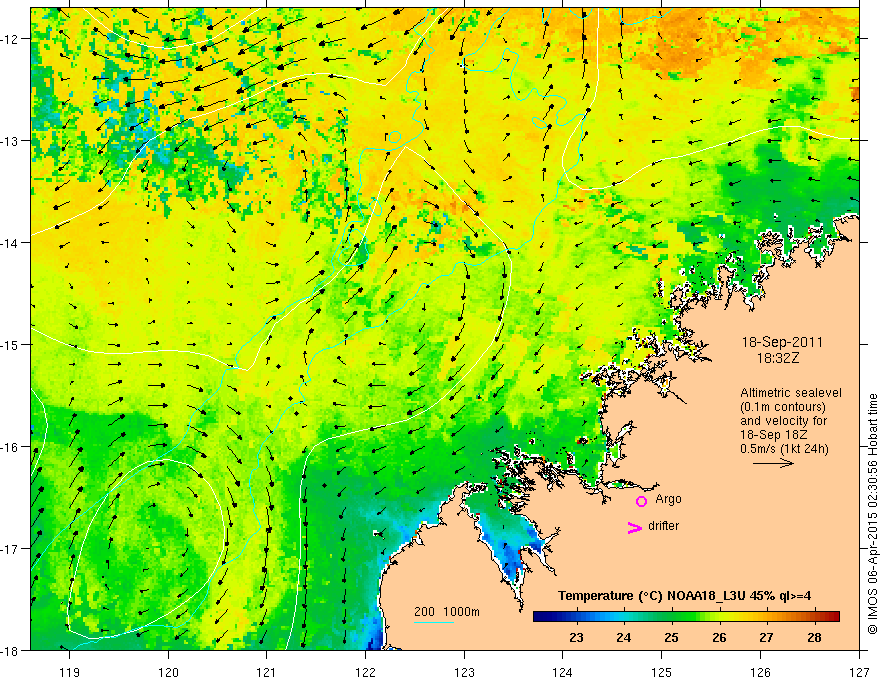Image resolution: width=880 pixels, height=680 pixels.
Task: Click the 'Altimetric sealevel' caption text
Action: [791, 393]
